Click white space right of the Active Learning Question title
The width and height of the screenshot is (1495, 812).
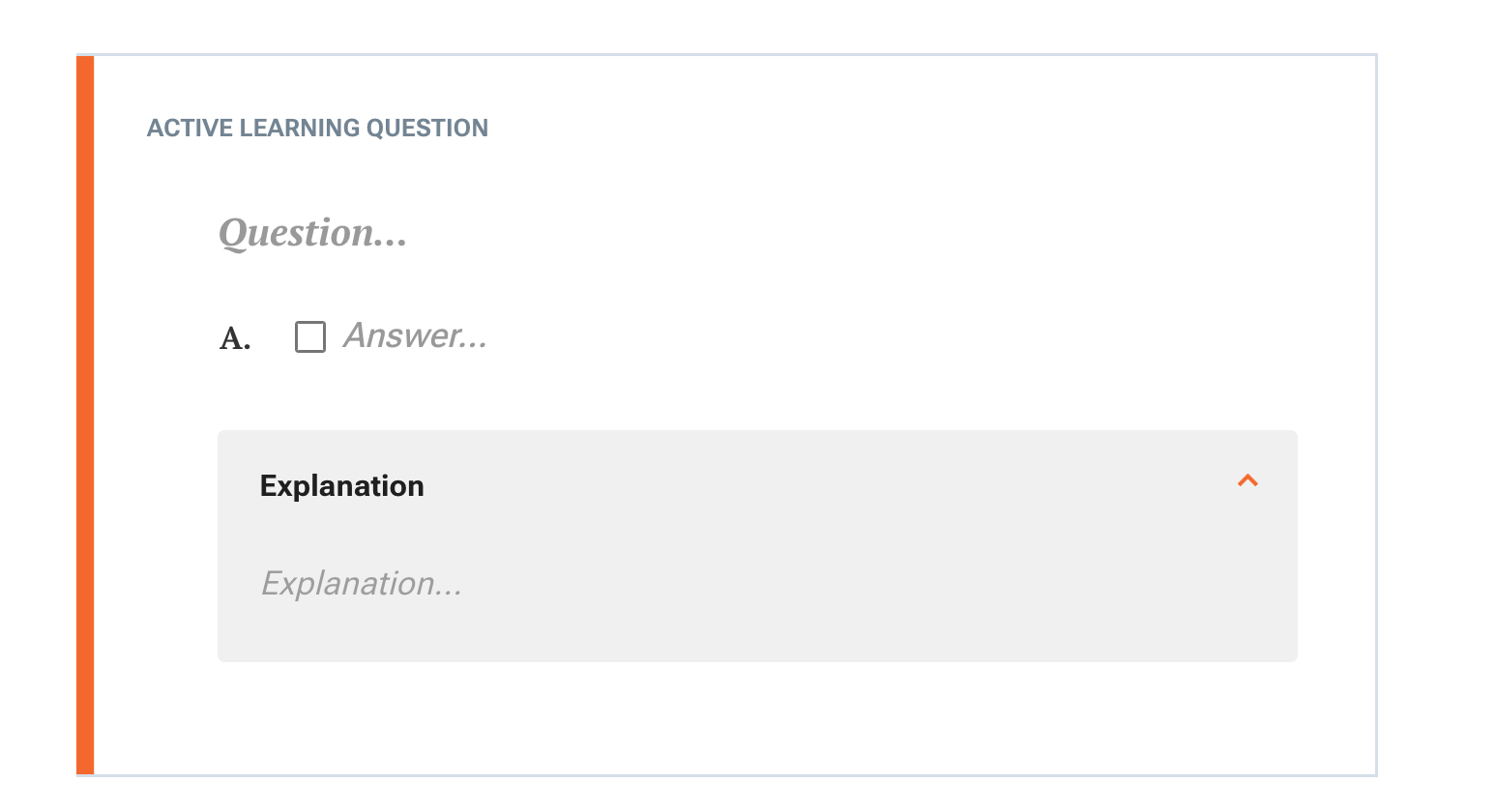click(x=928, y=128)
